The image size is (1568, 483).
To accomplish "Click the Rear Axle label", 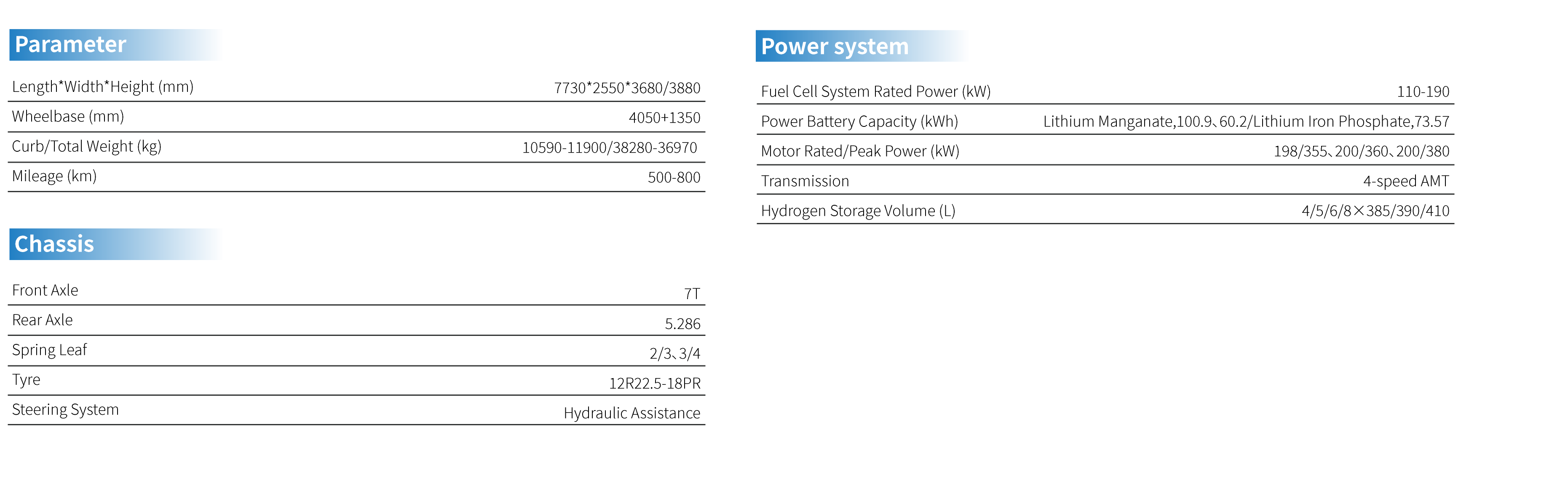I will point(43,320).
